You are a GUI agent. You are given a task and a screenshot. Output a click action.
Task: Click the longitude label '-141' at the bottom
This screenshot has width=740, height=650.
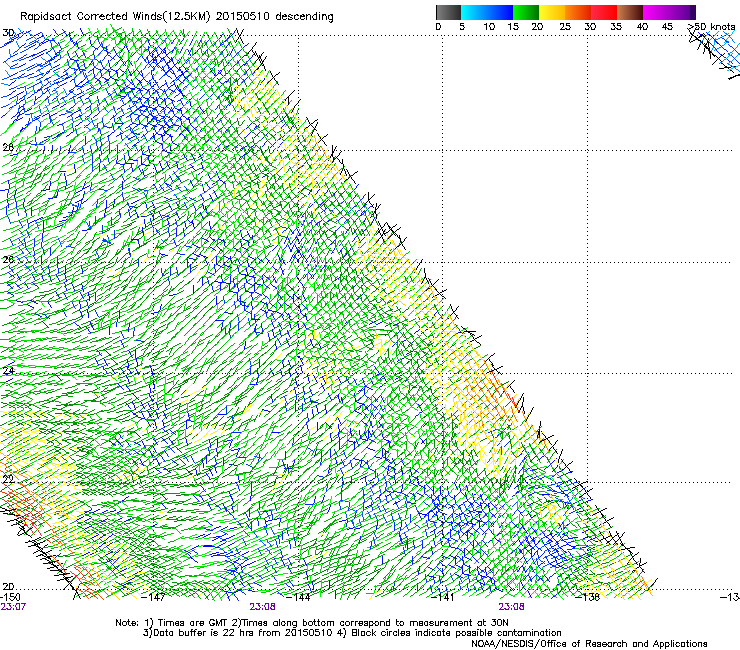443,597
